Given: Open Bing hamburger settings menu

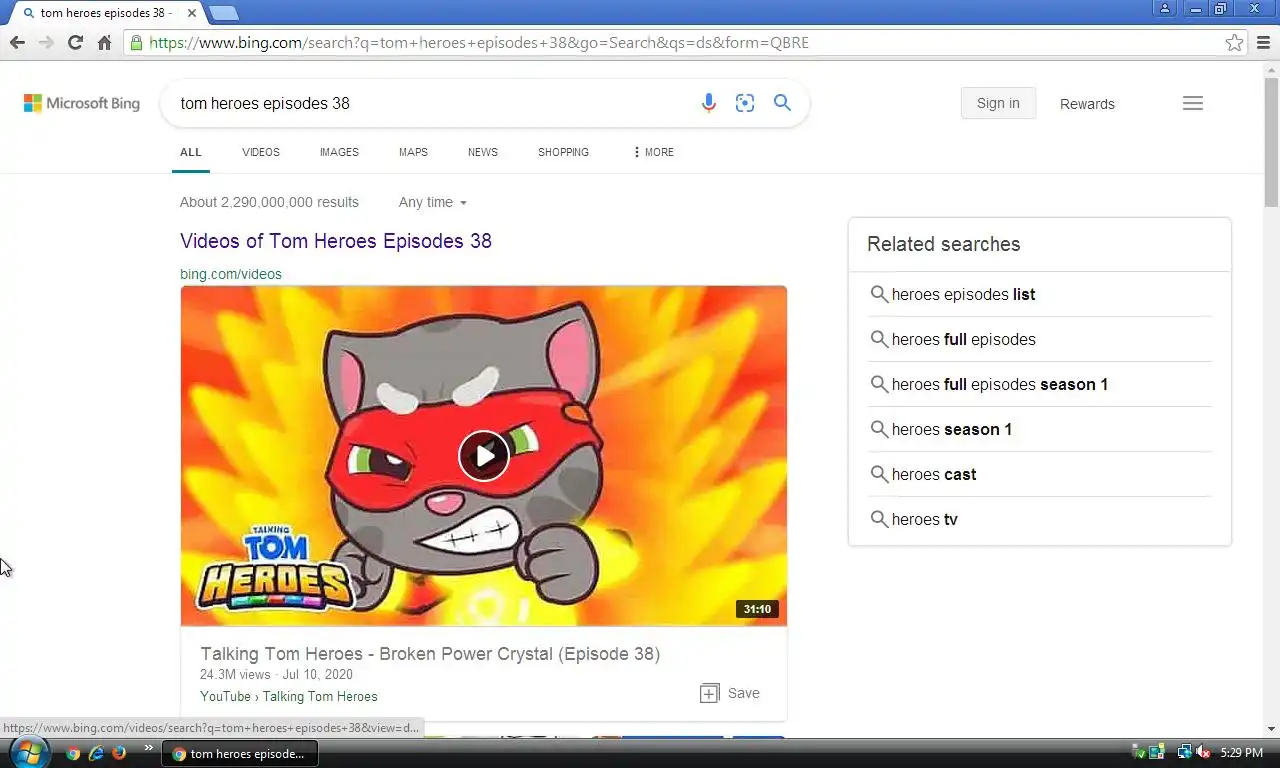Looking at the screenshot, I should point(1193,103).
